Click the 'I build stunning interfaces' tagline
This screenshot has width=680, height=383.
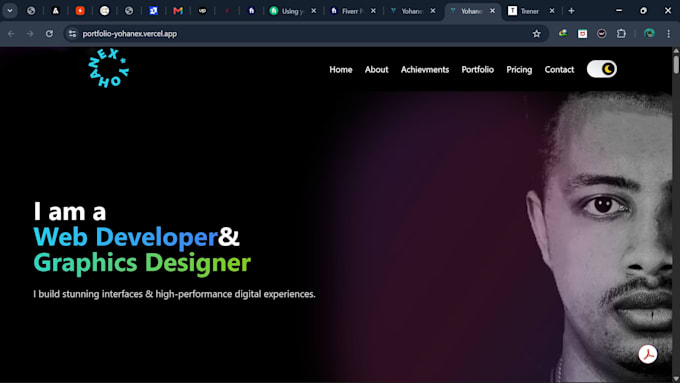174,294
